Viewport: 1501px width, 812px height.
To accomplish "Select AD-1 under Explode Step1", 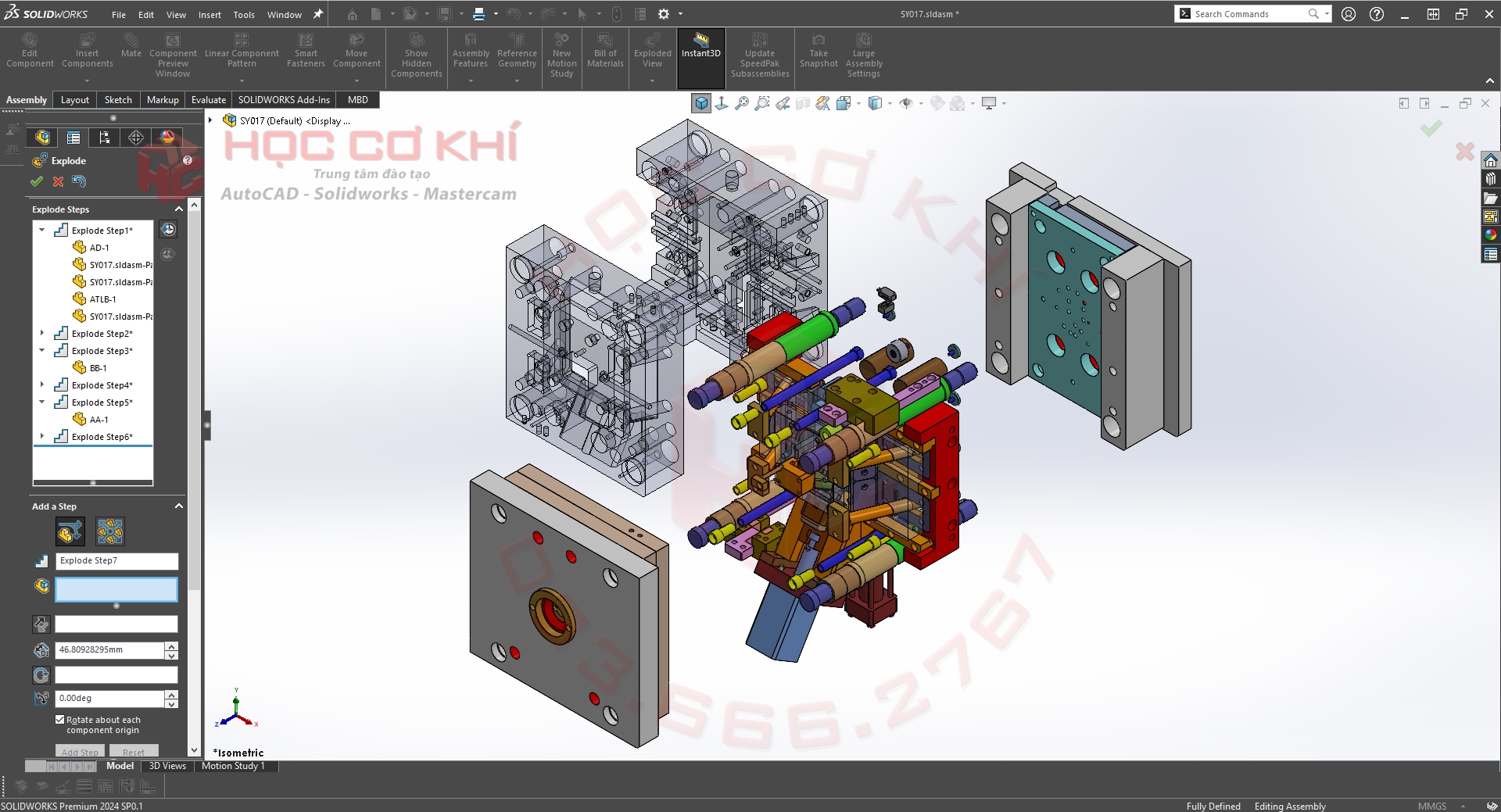I will point(99,248).
